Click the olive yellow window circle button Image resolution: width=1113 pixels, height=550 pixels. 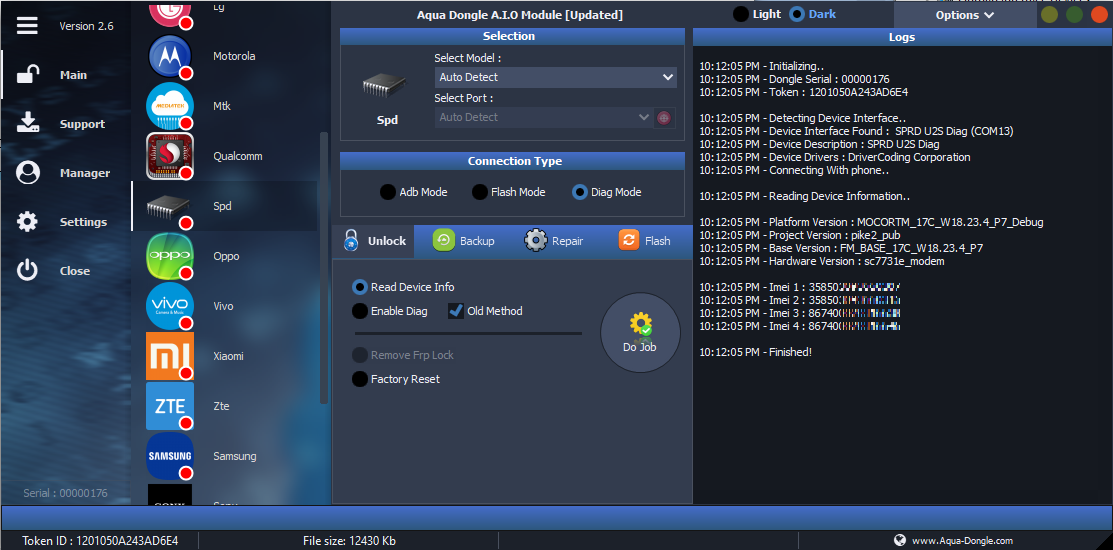pos(1049,14)
